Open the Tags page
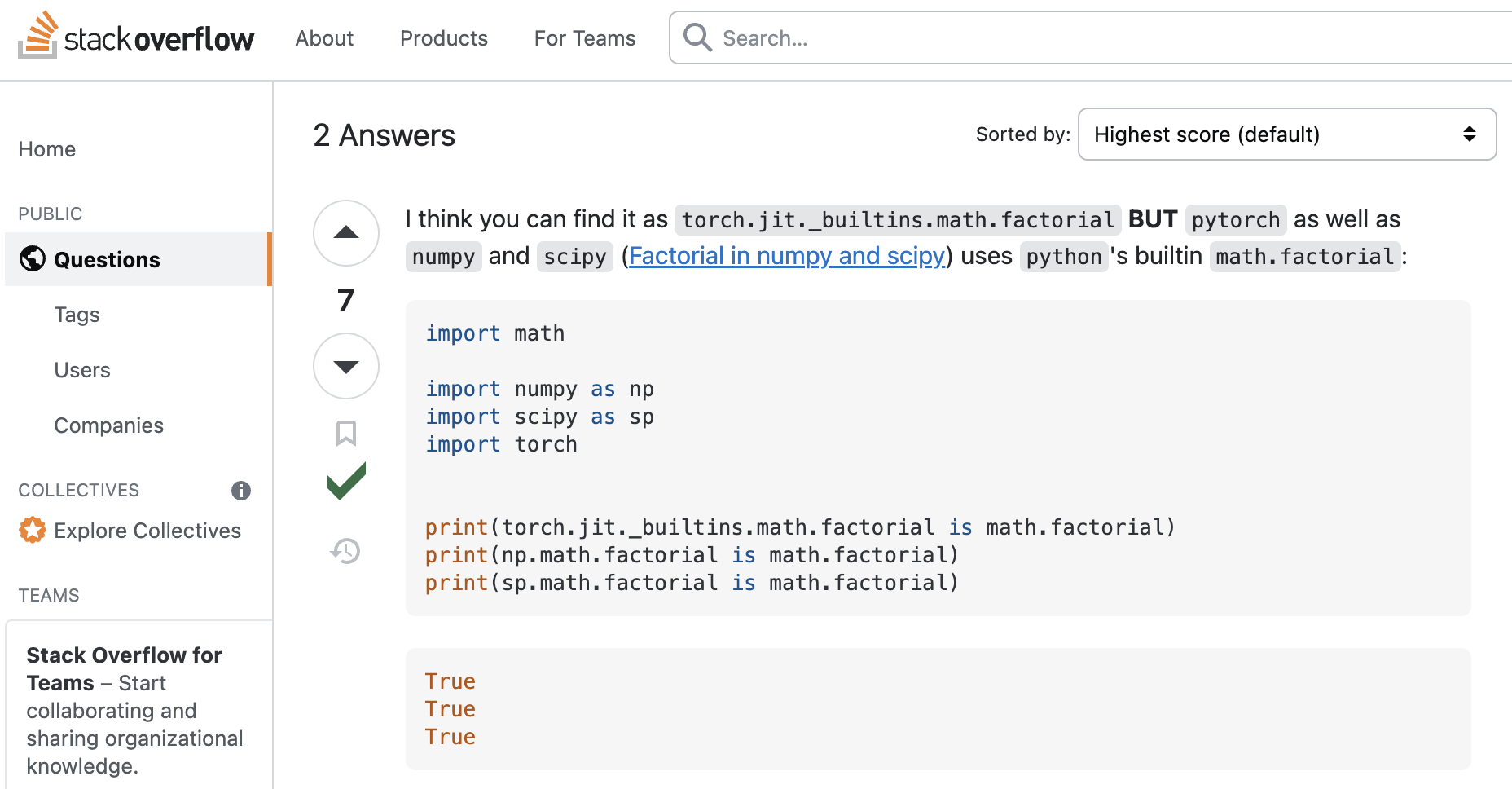The image size is (1512, 789). pos(77,315)
